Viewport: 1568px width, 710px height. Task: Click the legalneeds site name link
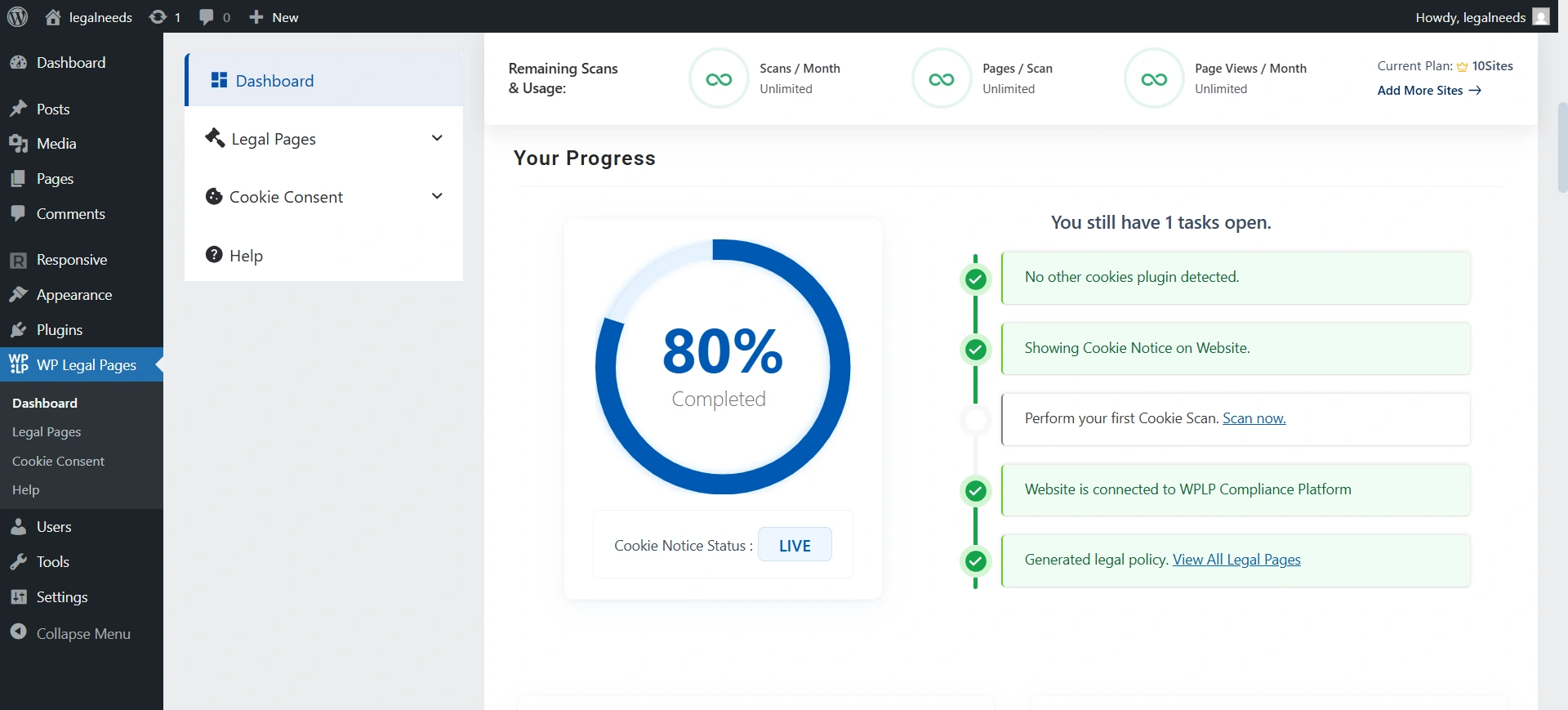tap(100, 17)
